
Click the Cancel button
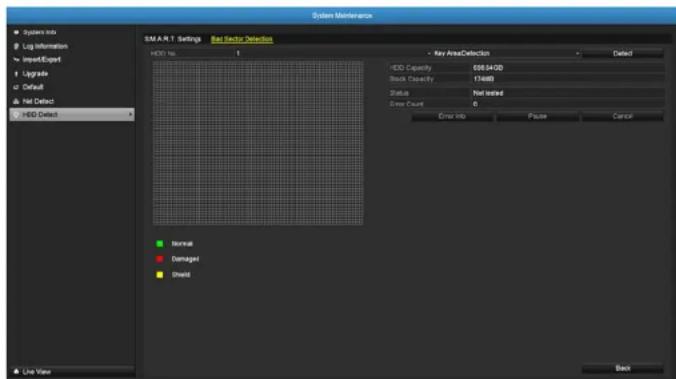point(623,116)
